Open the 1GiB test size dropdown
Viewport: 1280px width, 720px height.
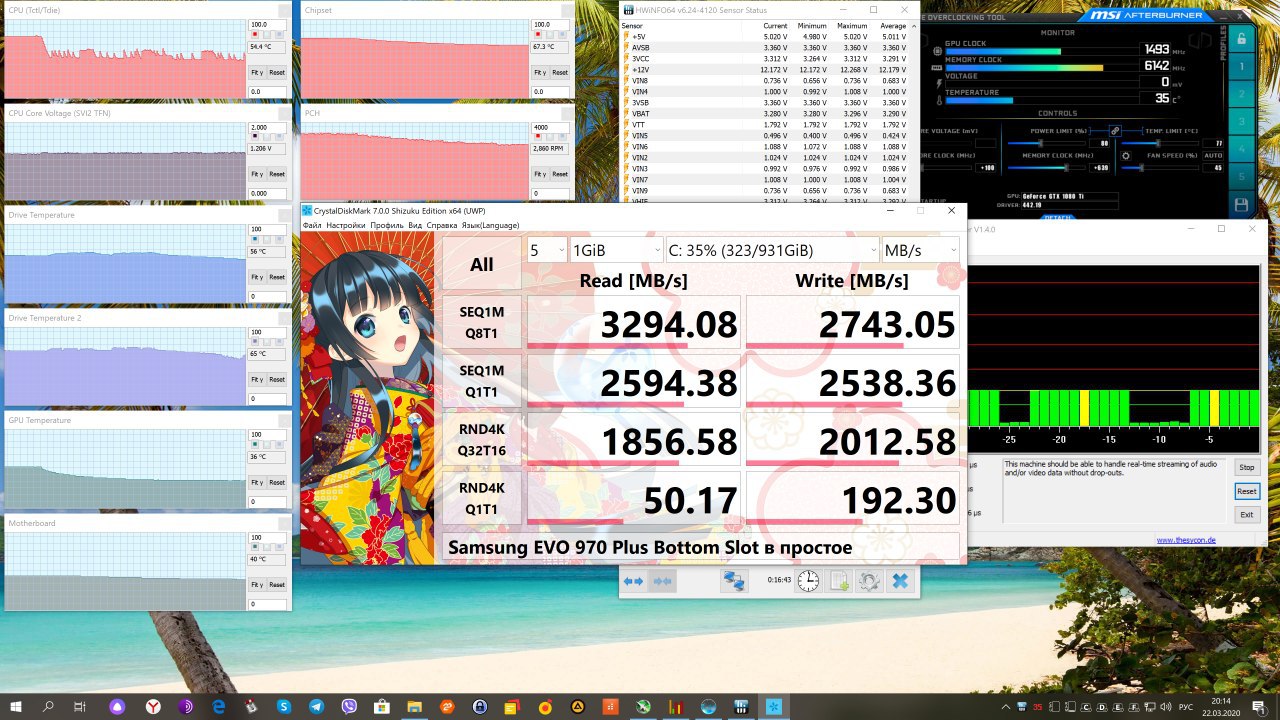pos(616,250)
